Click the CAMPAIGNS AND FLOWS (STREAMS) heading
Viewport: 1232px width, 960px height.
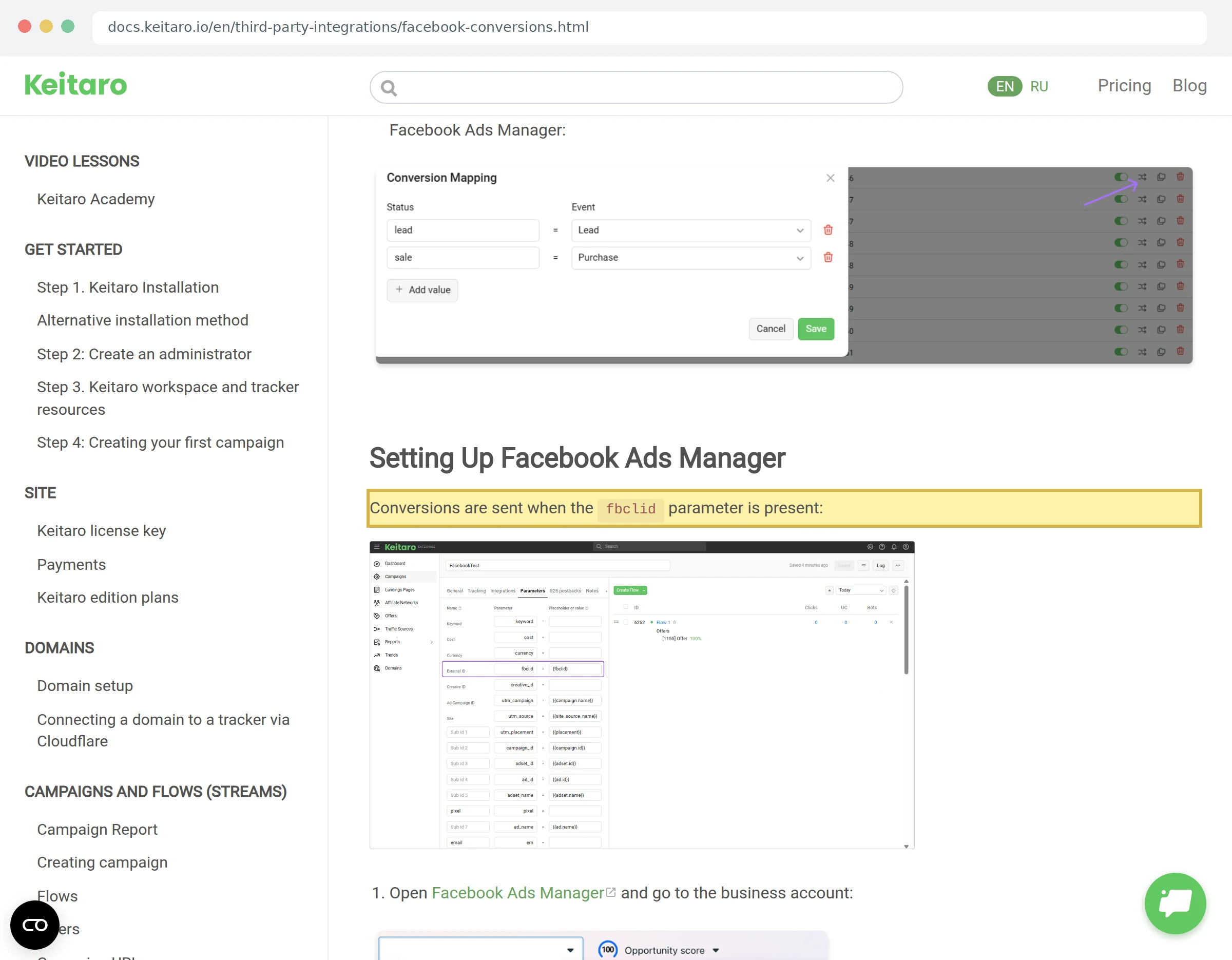pyautogui.click(x=156, y=792)
